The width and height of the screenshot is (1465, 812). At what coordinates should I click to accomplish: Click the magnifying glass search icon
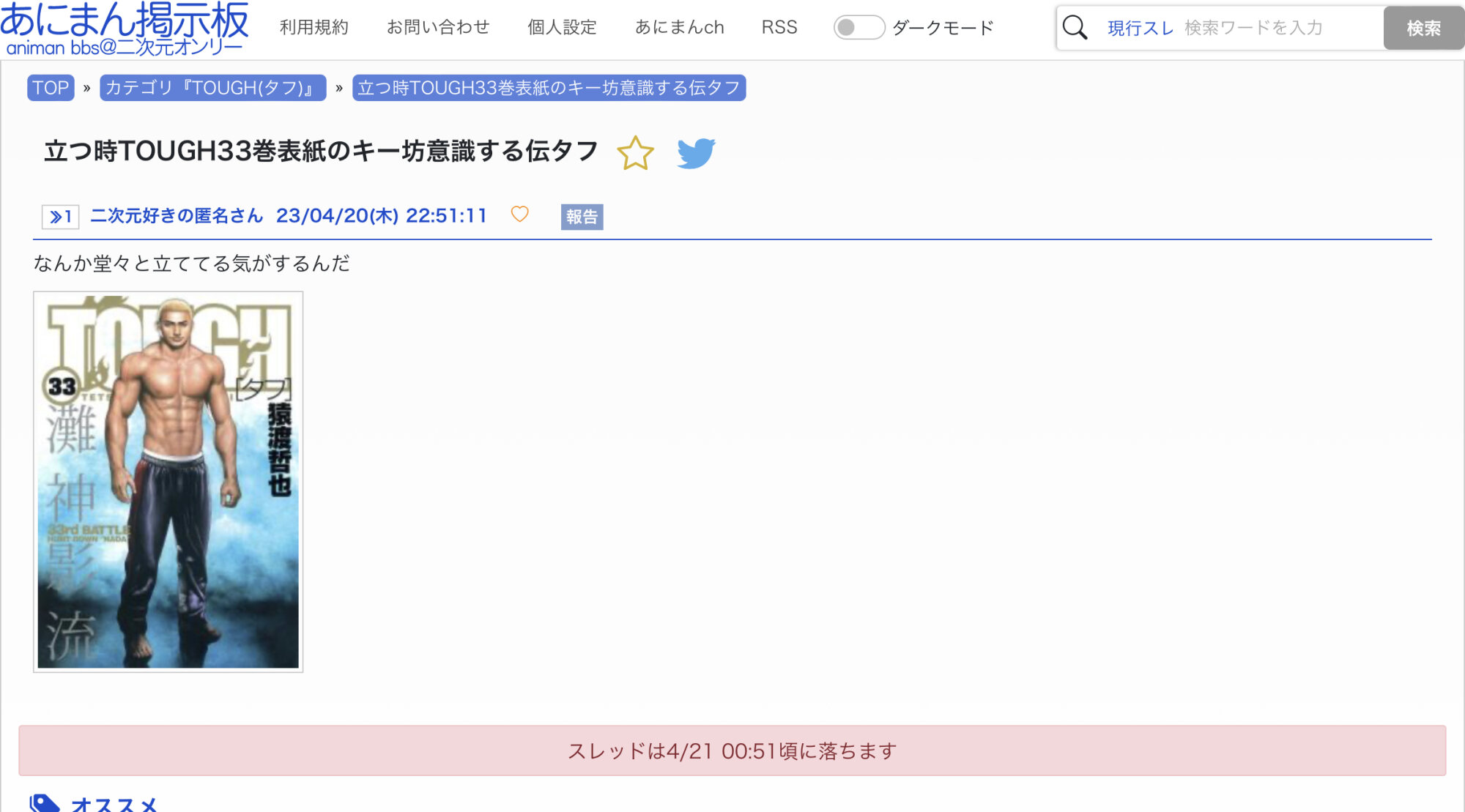click(1075, 28)
